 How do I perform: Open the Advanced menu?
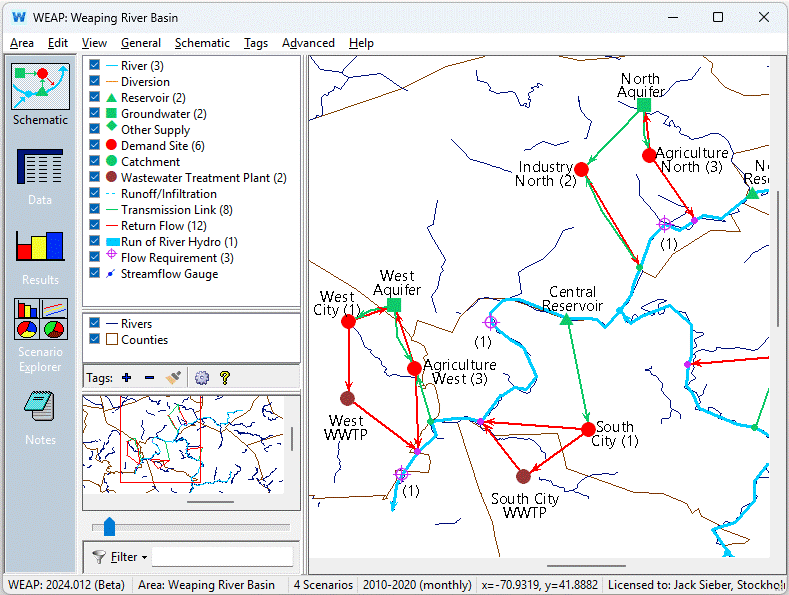click(x=308, y=43)
